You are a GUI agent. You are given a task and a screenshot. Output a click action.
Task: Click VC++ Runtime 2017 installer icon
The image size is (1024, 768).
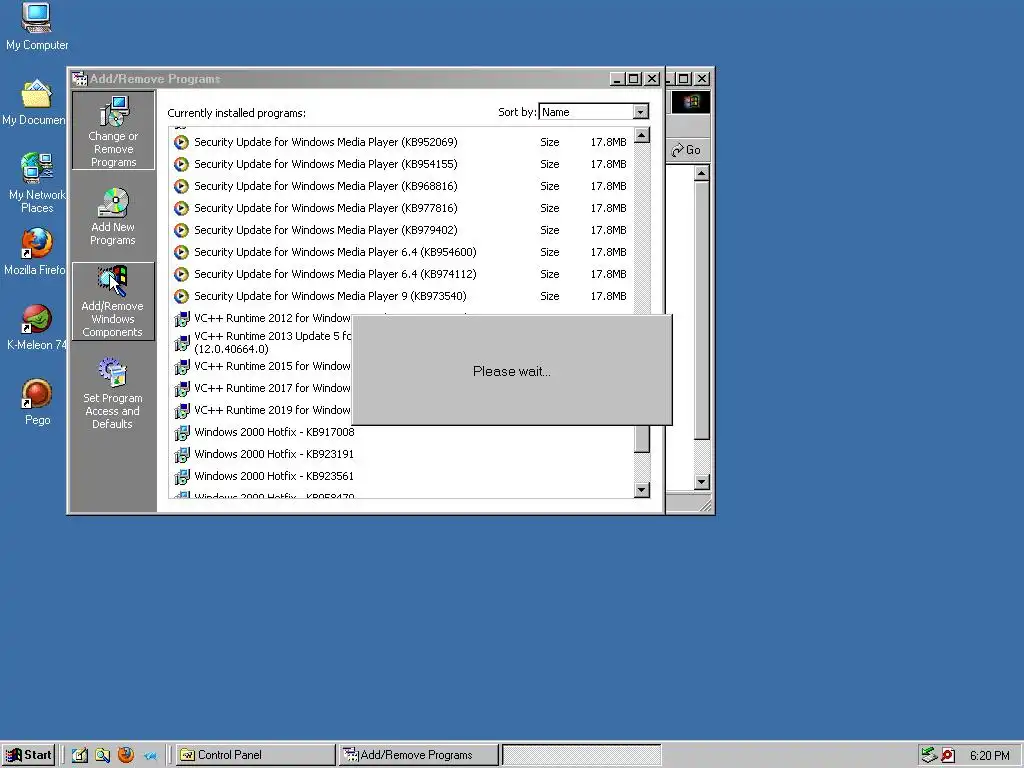click(x=182, y=389)
